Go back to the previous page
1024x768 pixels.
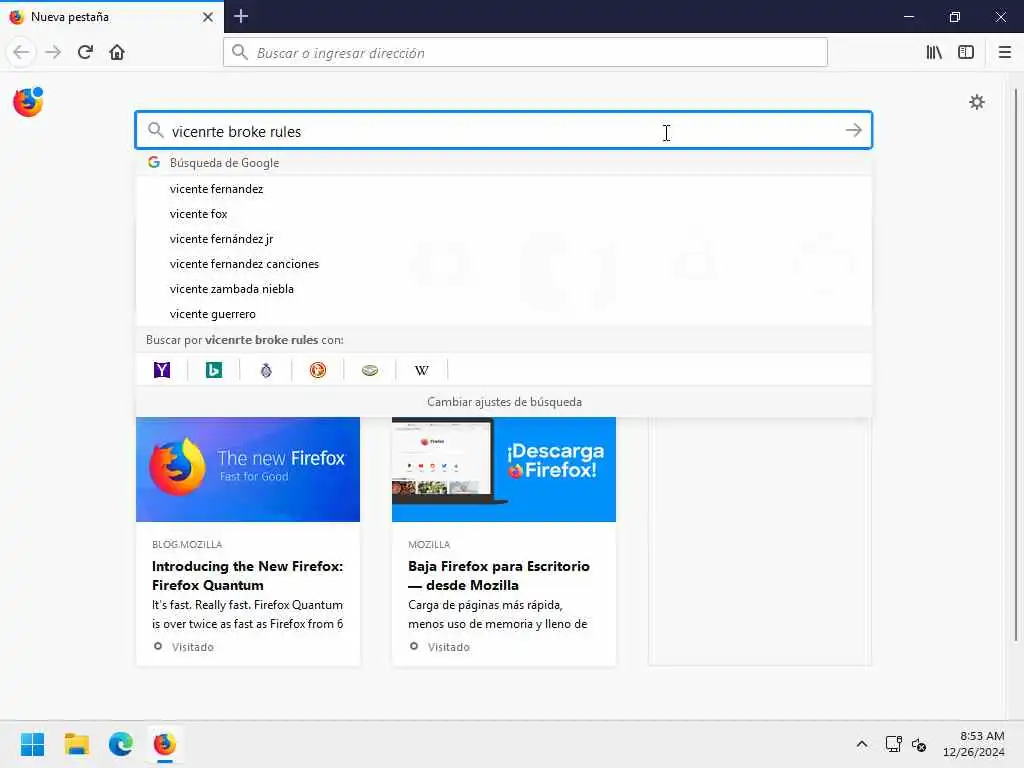[x=22, y=52]
